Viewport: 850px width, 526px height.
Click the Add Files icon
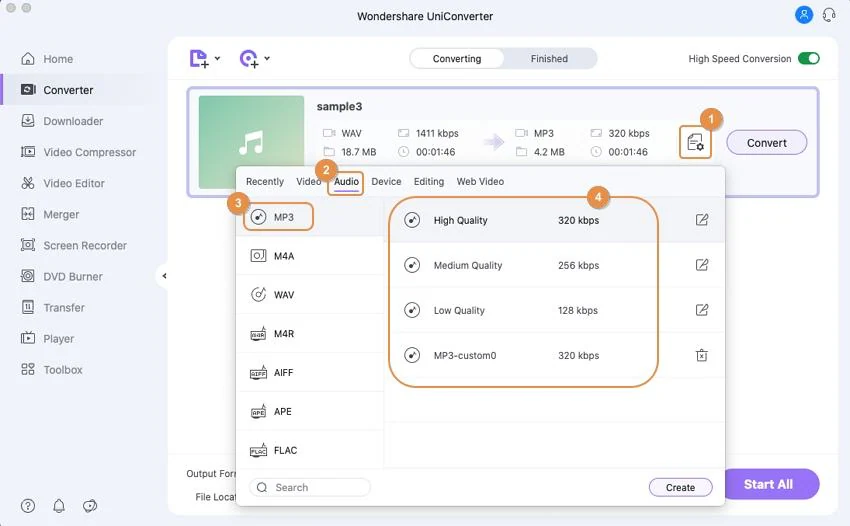point(199,59)
